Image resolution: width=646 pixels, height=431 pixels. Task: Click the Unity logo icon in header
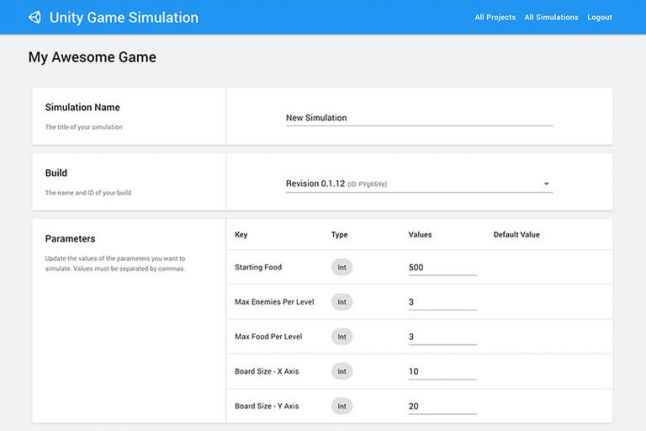(x=35, y=17)
